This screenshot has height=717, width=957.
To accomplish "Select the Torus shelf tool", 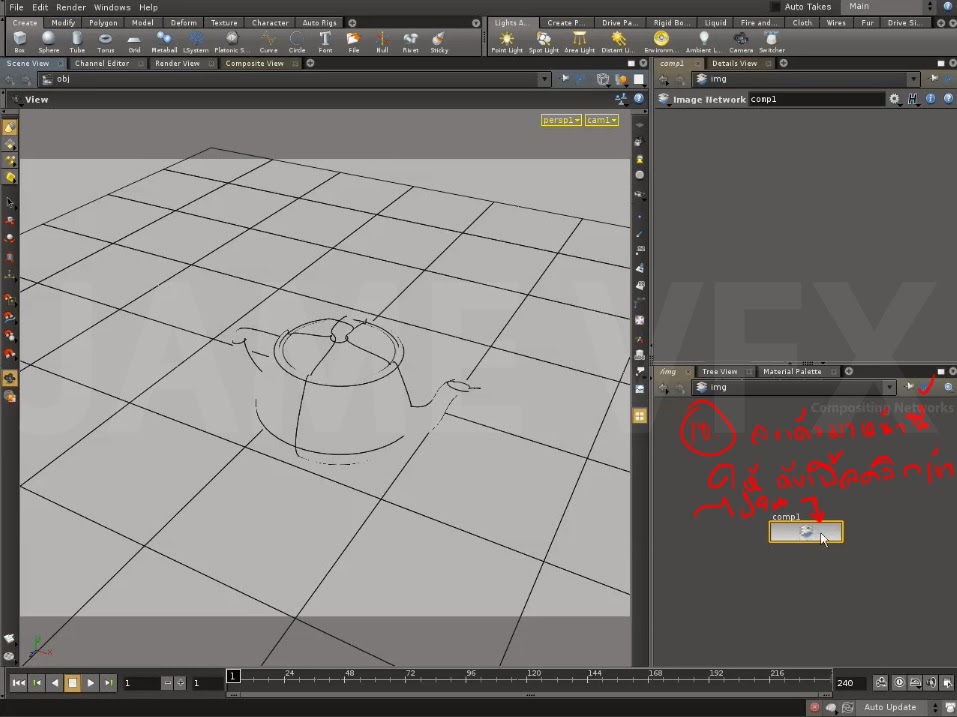I will 106,42.
